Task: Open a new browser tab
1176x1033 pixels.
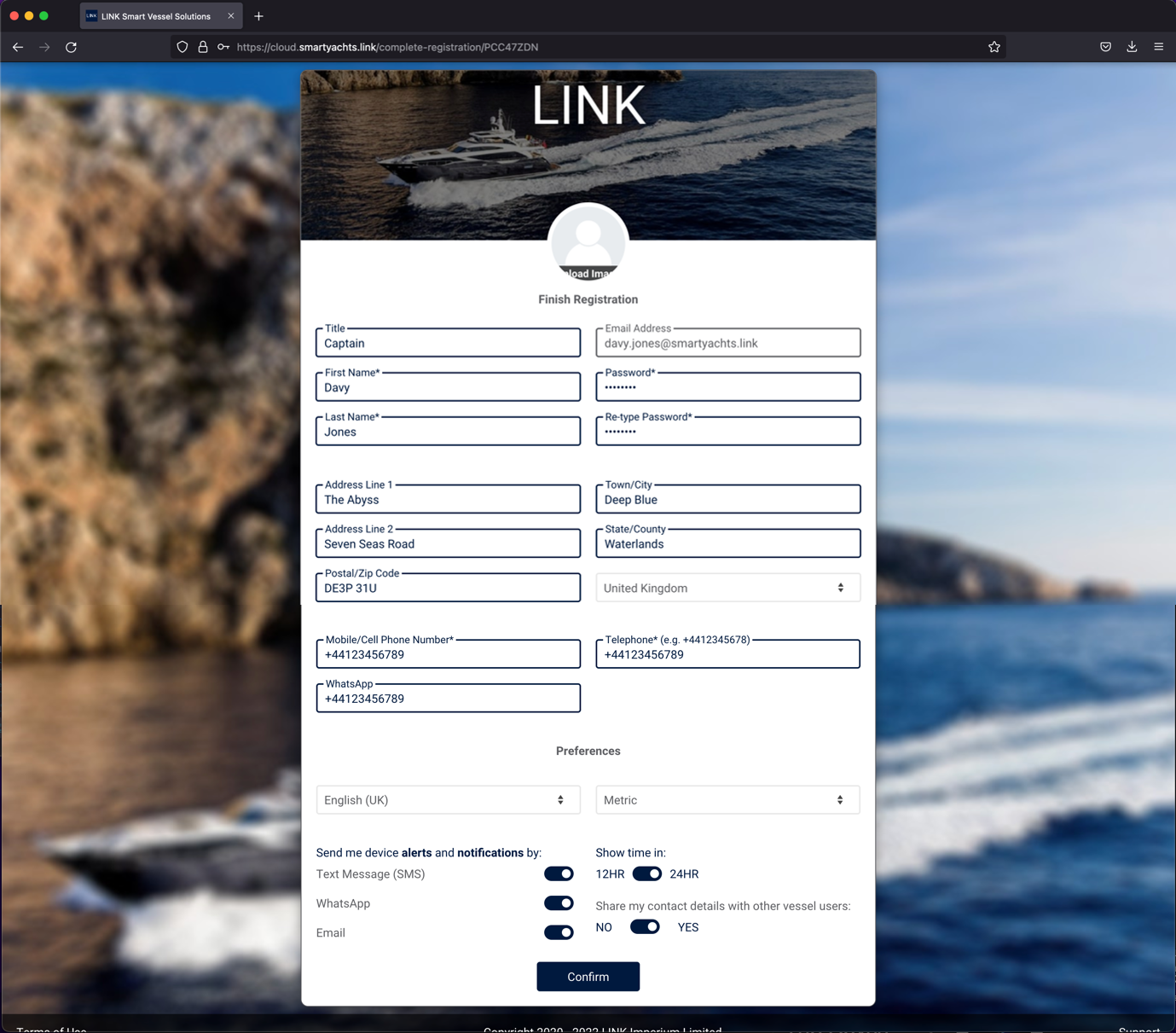Action: [x=258, y=16]
